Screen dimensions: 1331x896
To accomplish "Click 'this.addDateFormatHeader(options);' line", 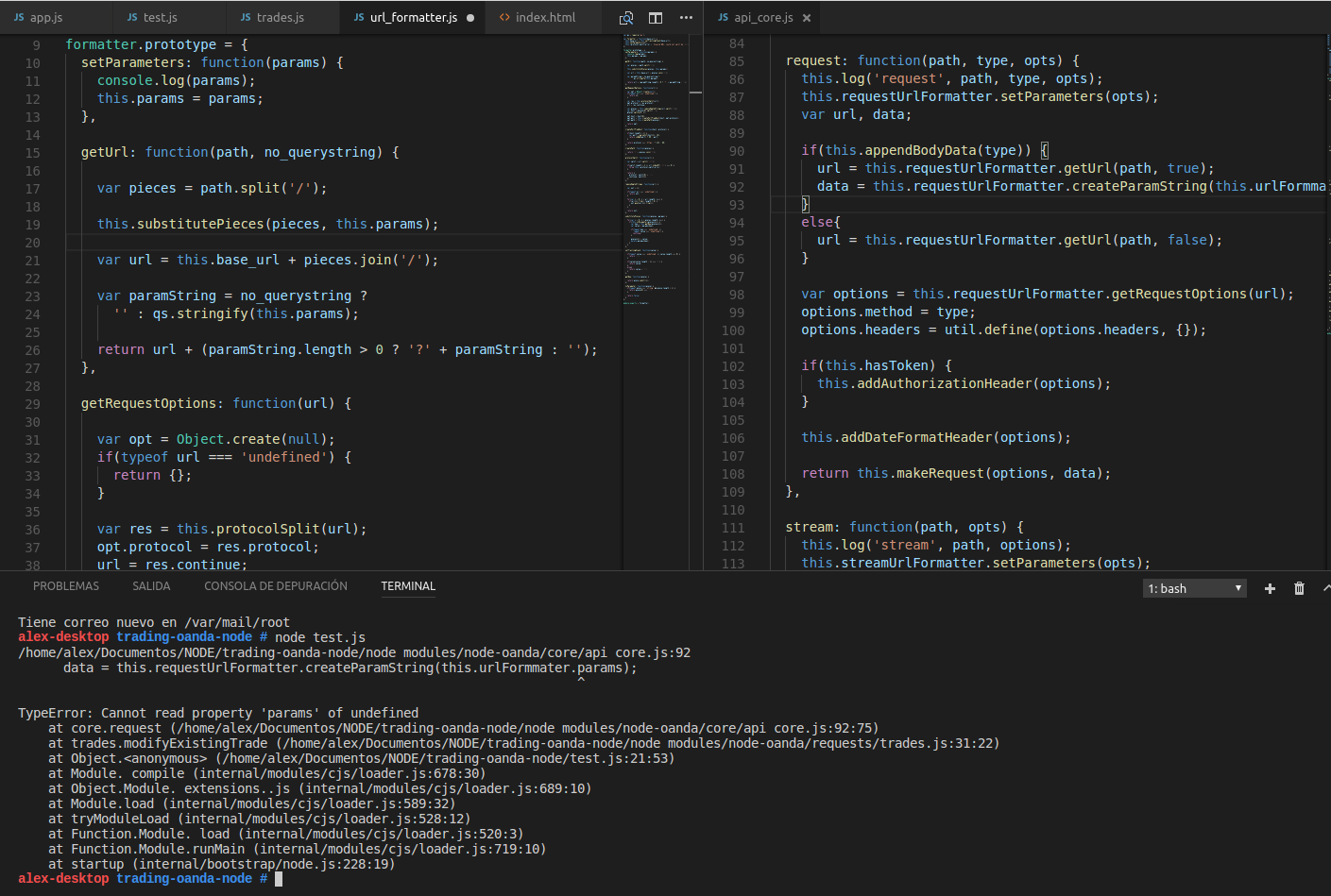I will pyautogui.click(x=936, y=437).
